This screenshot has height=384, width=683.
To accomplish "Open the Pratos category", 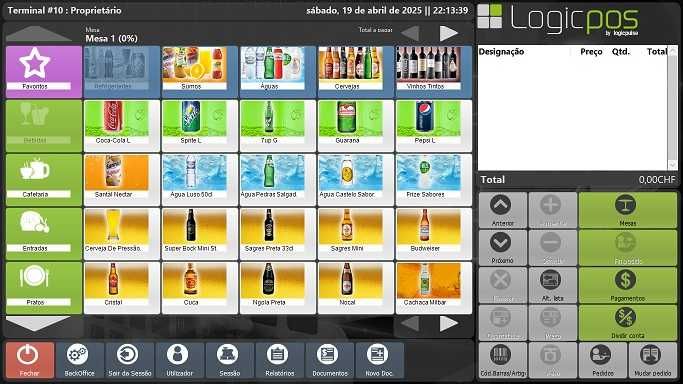I will point(44,287).
